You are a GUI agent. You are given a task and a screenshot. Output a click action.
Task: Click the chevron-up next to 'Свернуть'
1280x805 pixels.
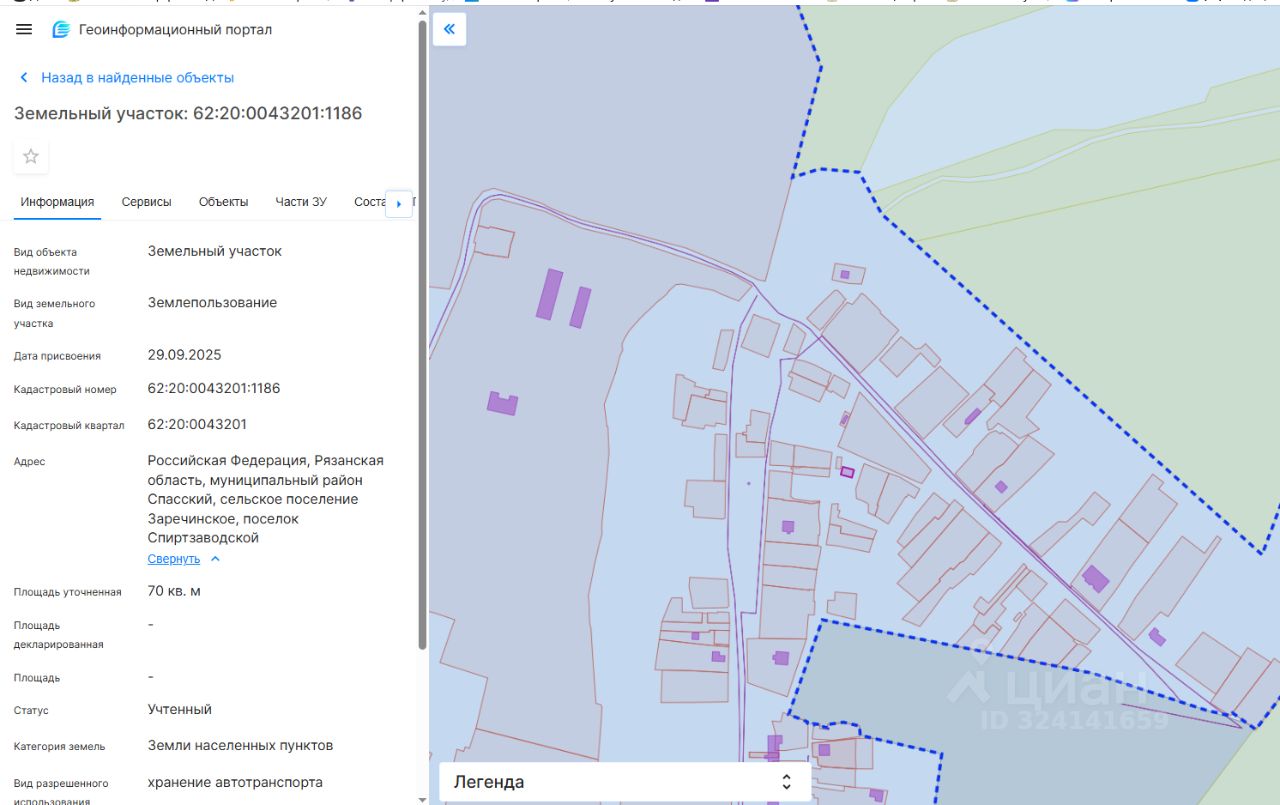(215, 559)
